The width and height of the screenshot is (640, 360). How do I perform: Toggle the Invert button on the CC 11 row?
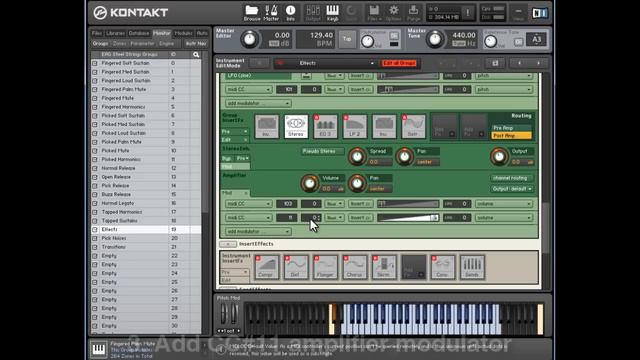[x=360, y=218]
